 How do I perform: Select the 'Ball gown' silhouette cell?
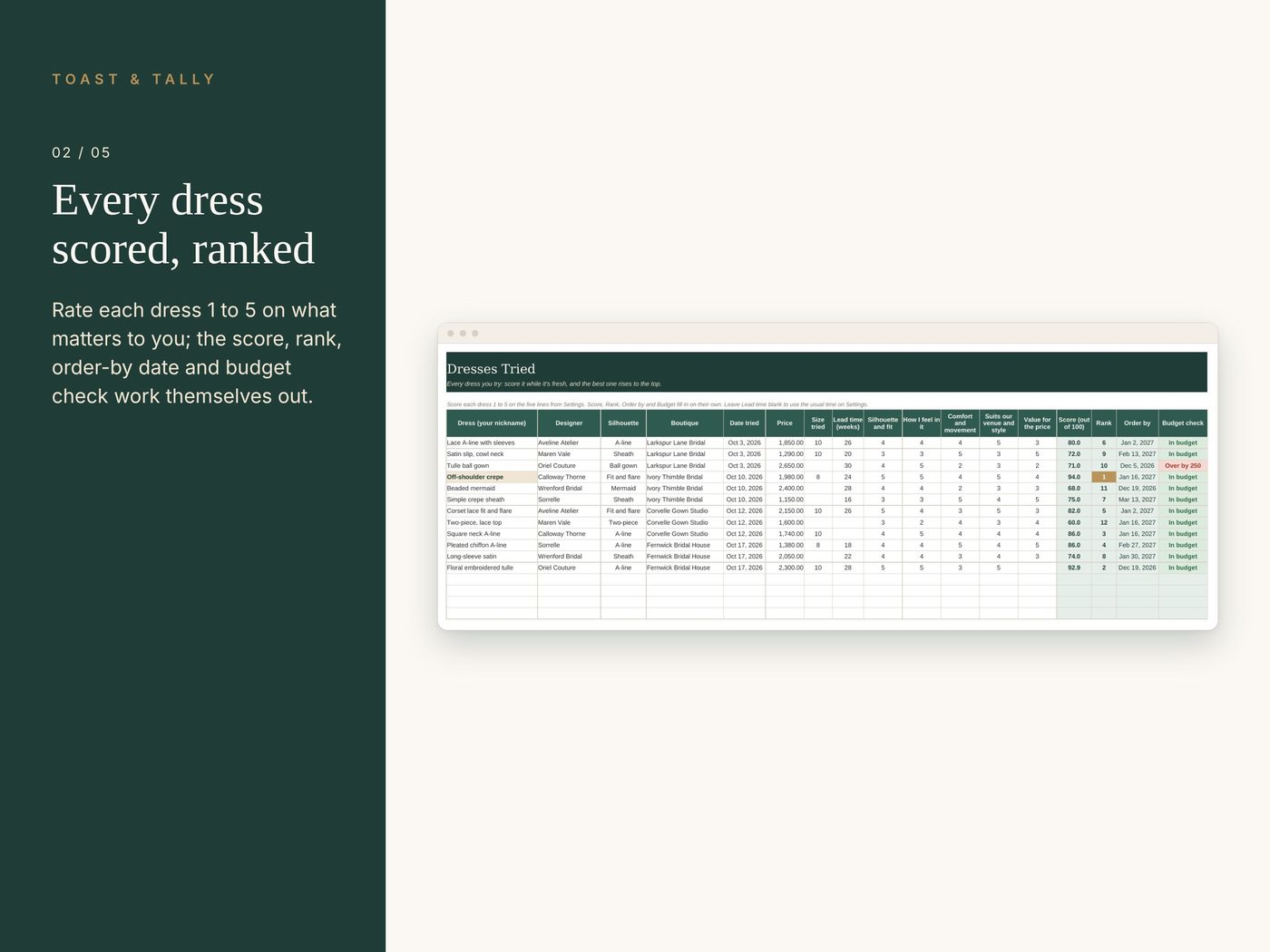pos(623,466)
